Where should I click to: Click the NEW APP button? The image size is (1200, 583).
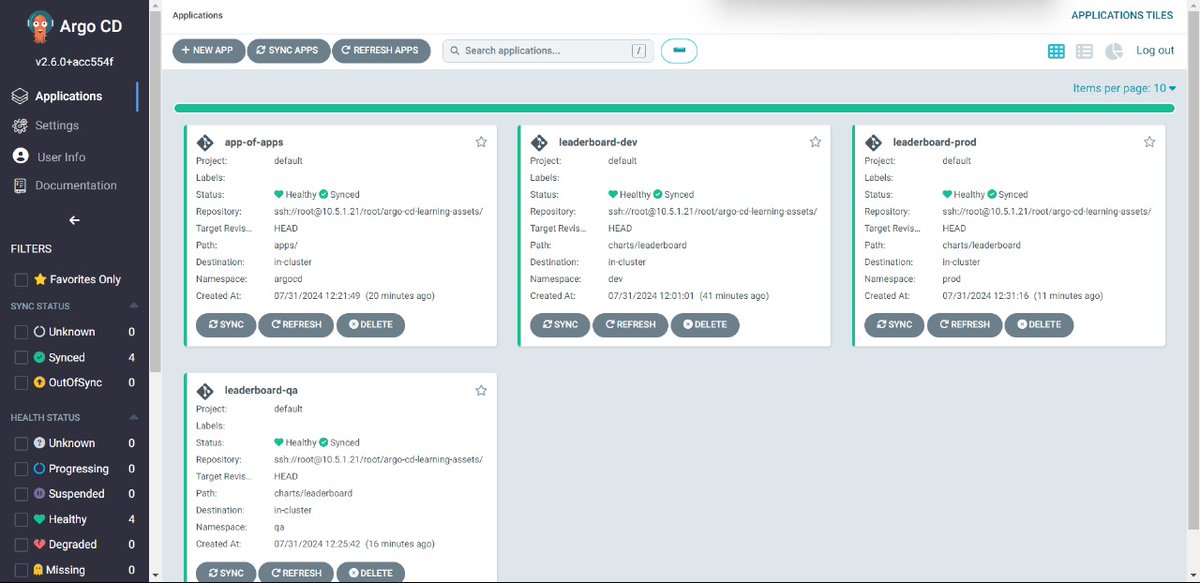(x=208, y=50)
